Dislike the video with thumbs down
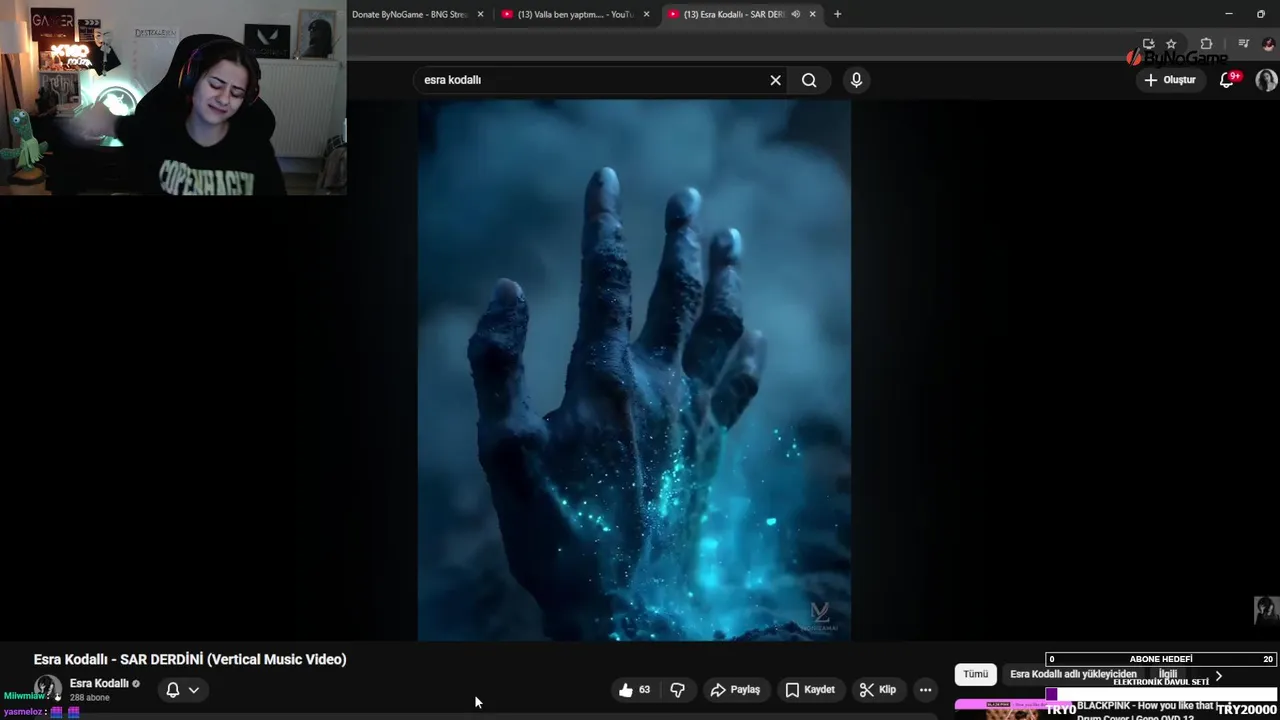 (678, 689)
